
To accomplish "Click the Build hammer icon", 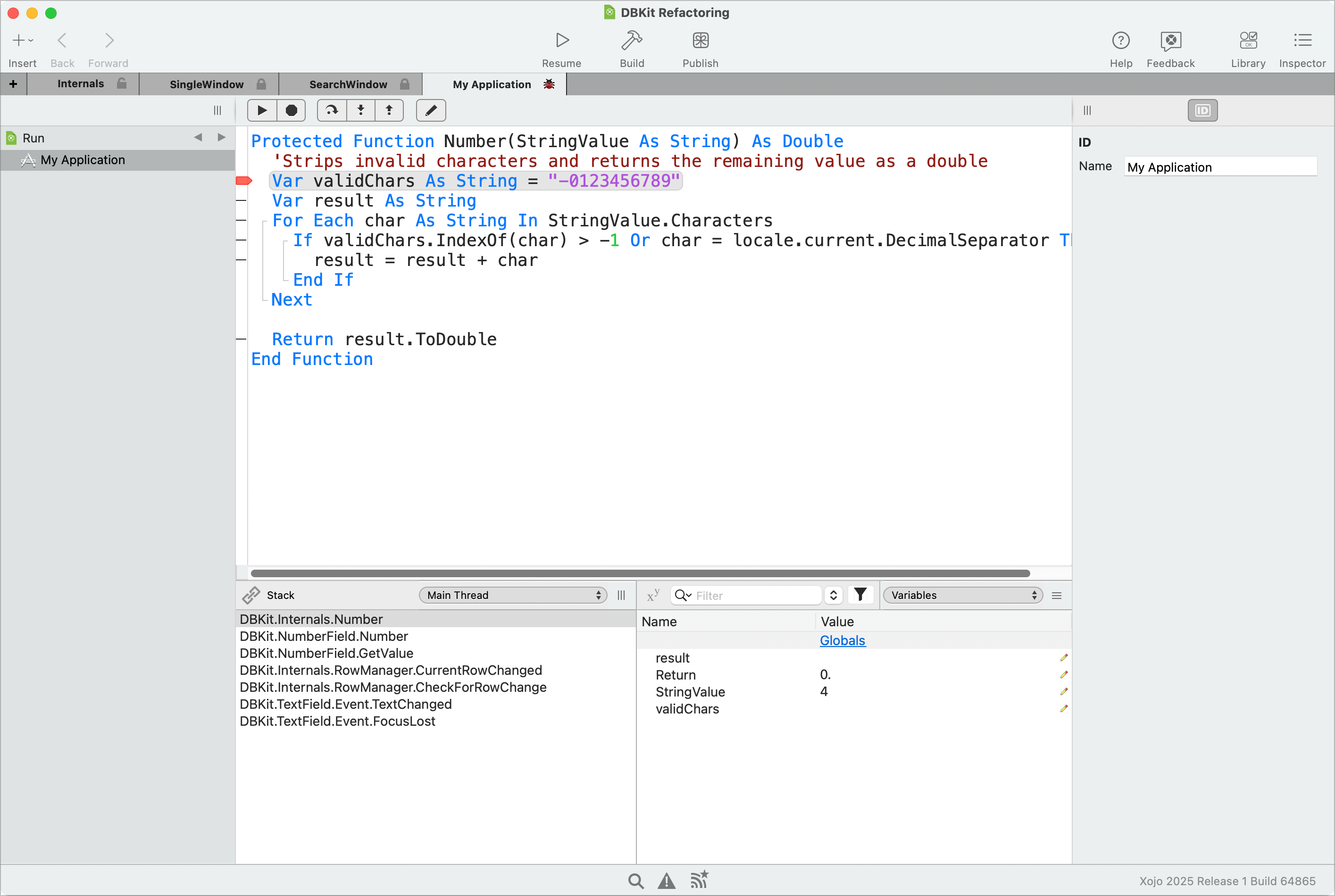I will click(x=632, y=41).
